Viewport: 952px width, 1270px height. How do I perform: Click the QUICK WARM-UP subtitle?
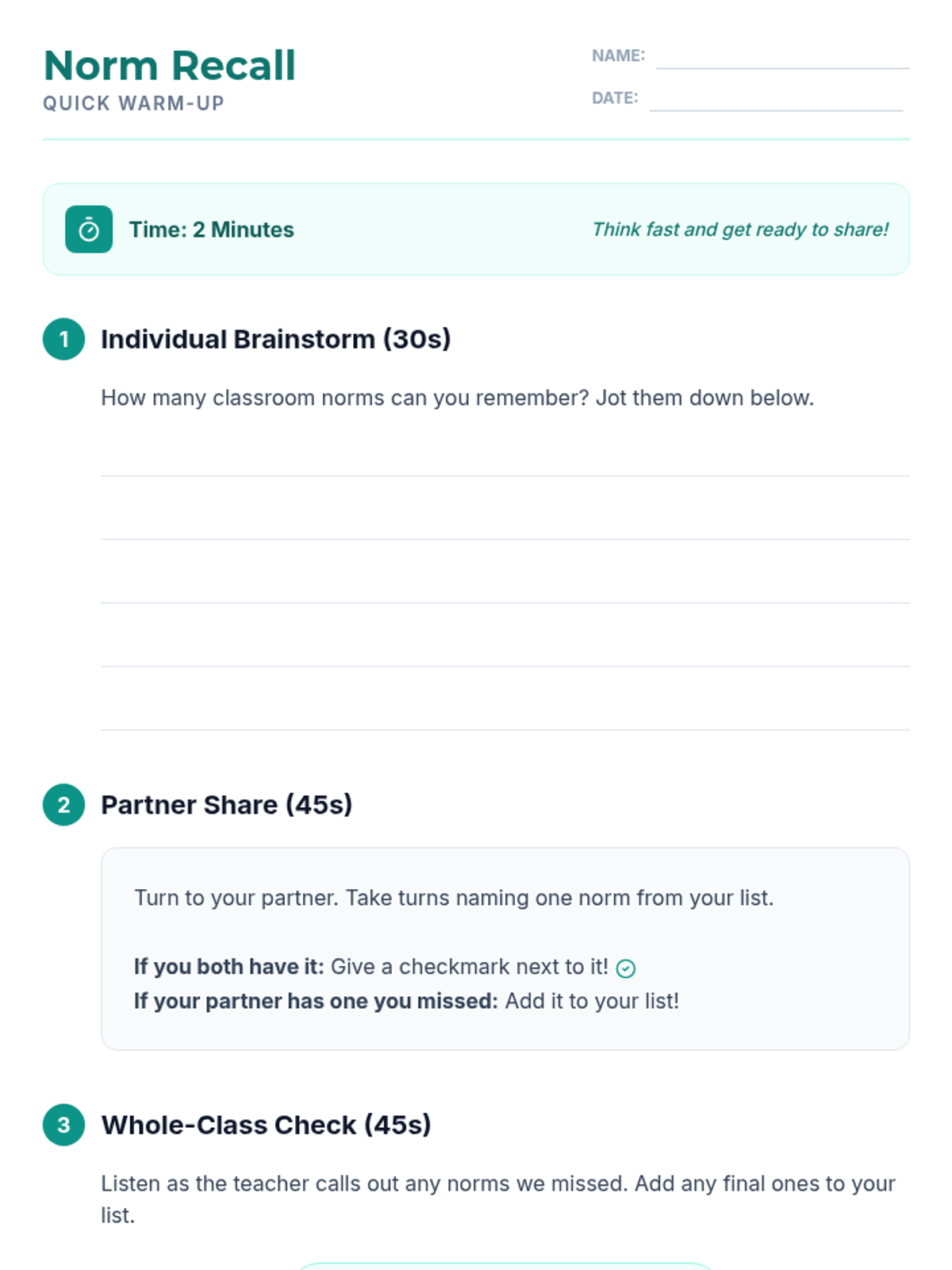[x=134, y=103]
